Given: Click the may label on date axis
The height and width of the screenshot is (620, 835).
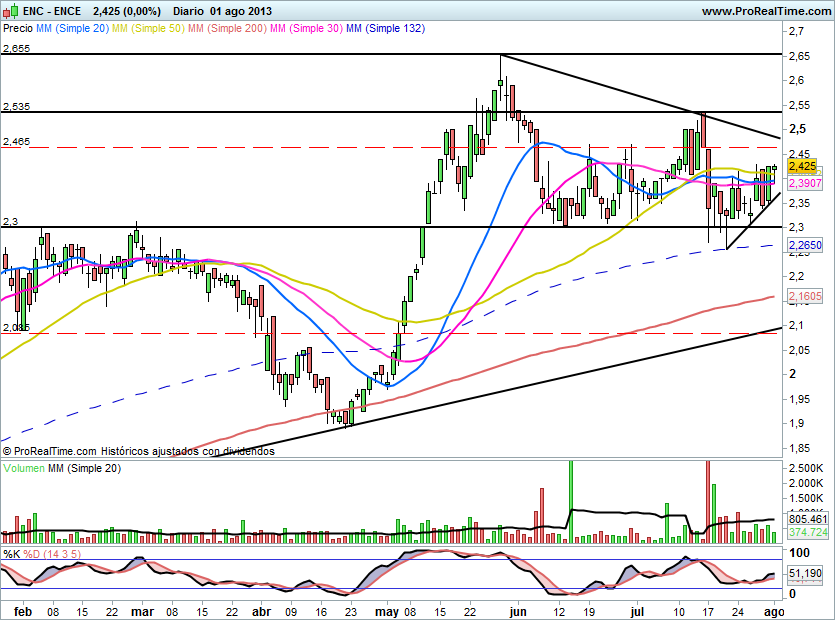Looking at the screenshot, I should click(x=387, y=612).
